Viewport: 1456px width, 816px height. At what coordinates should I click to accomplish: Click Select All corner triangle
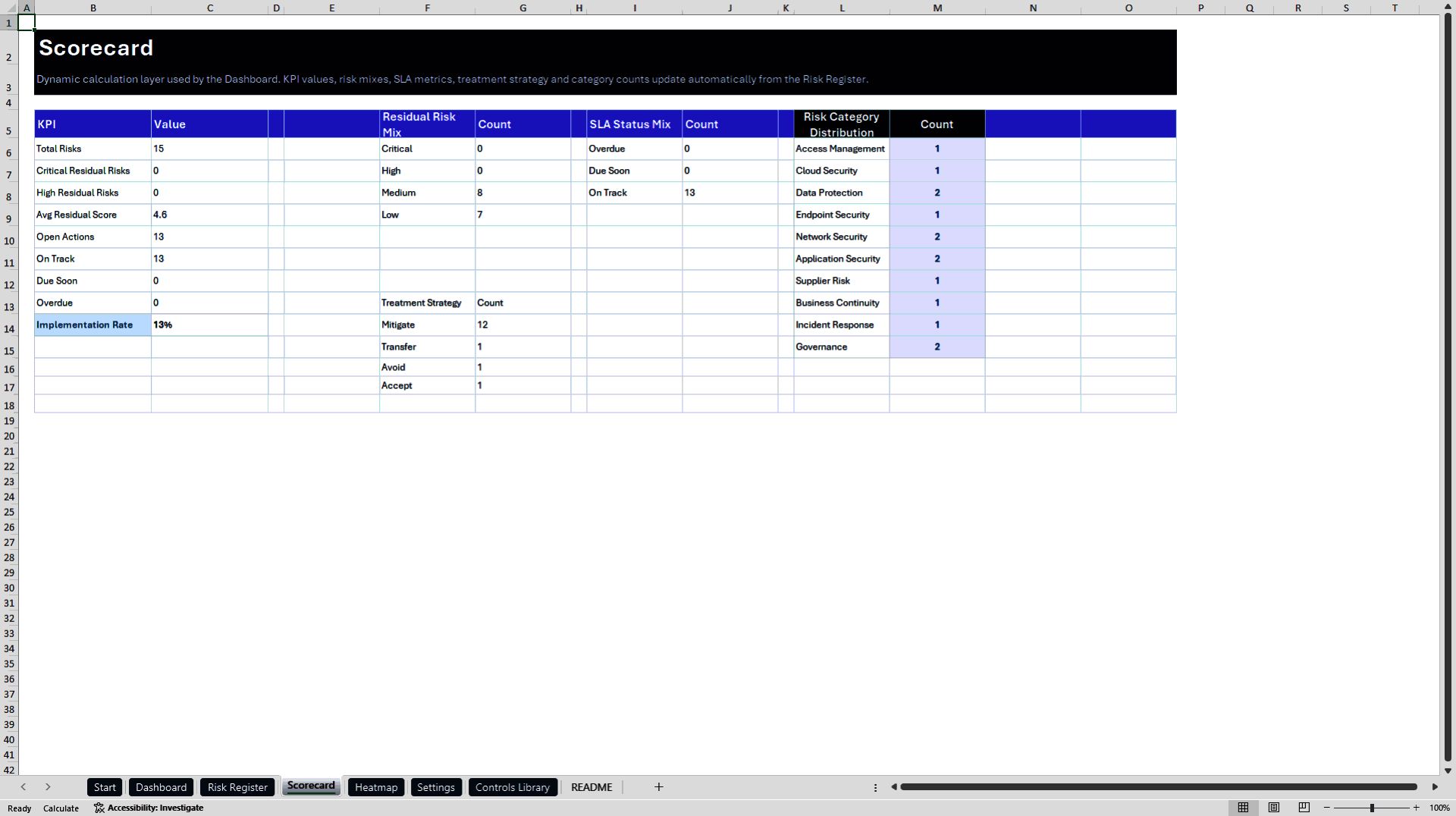tap(11, 8)
